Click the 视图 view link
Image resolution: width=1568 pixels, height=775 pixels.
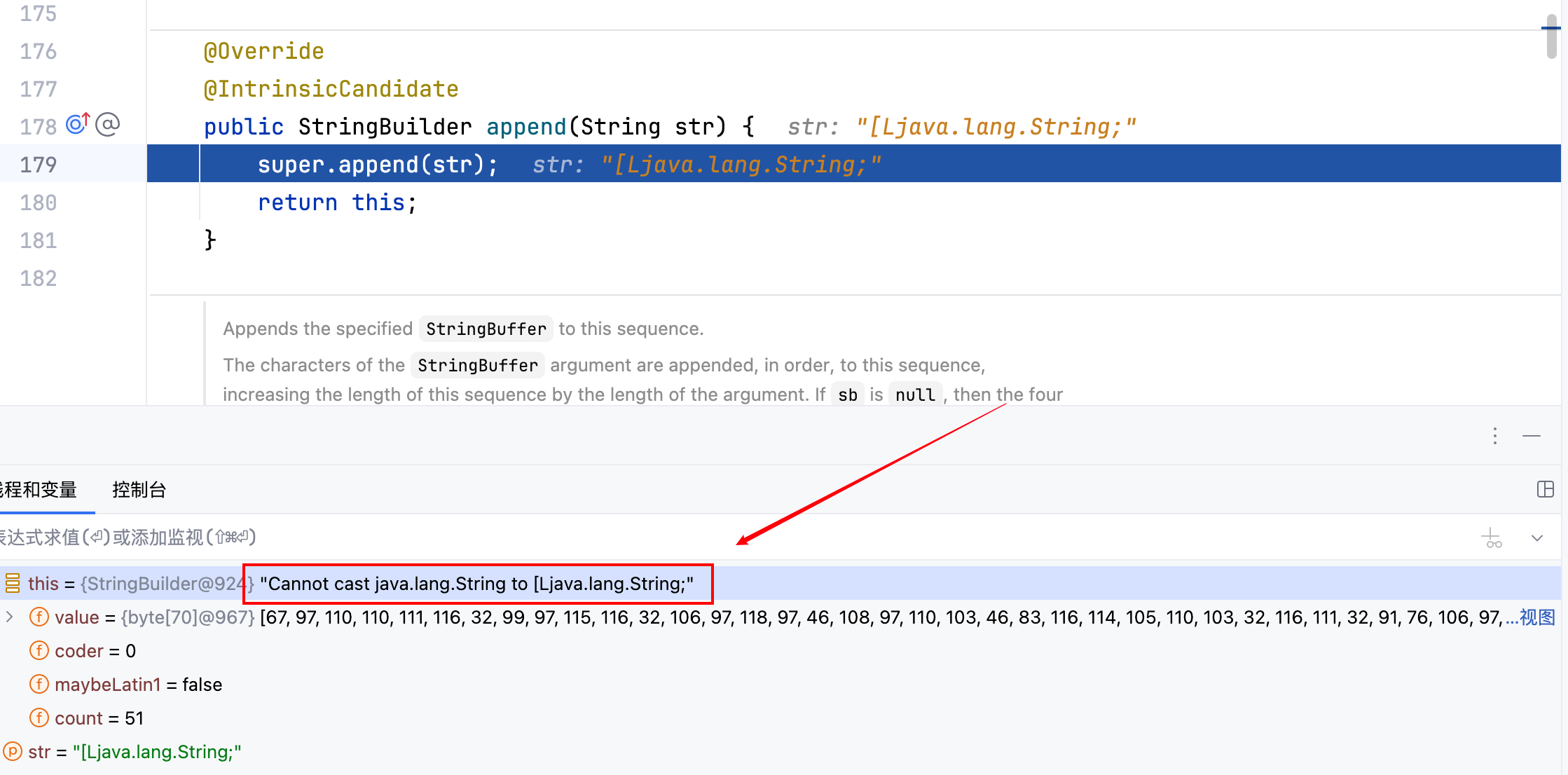[1537, 617]
